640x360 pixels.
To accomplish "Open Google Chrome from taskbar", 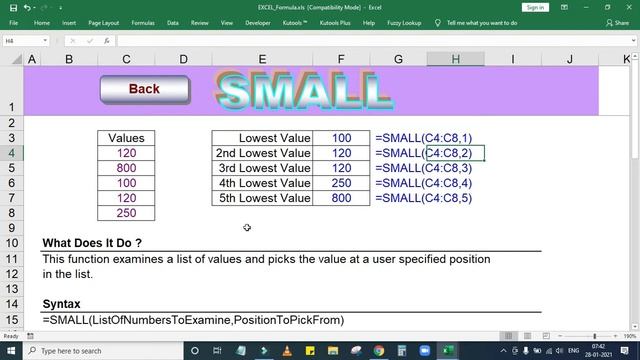I will (x=379, y=351).
